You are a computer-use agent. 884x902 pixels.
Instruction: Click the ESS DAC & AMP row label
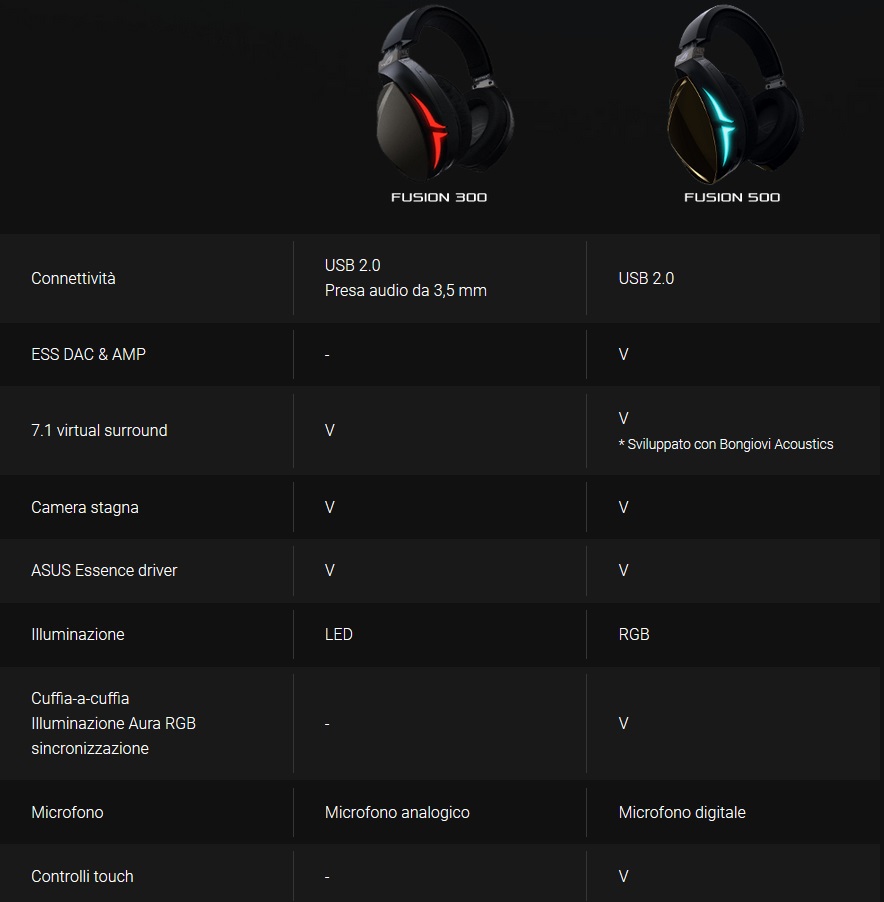(88, 354)
